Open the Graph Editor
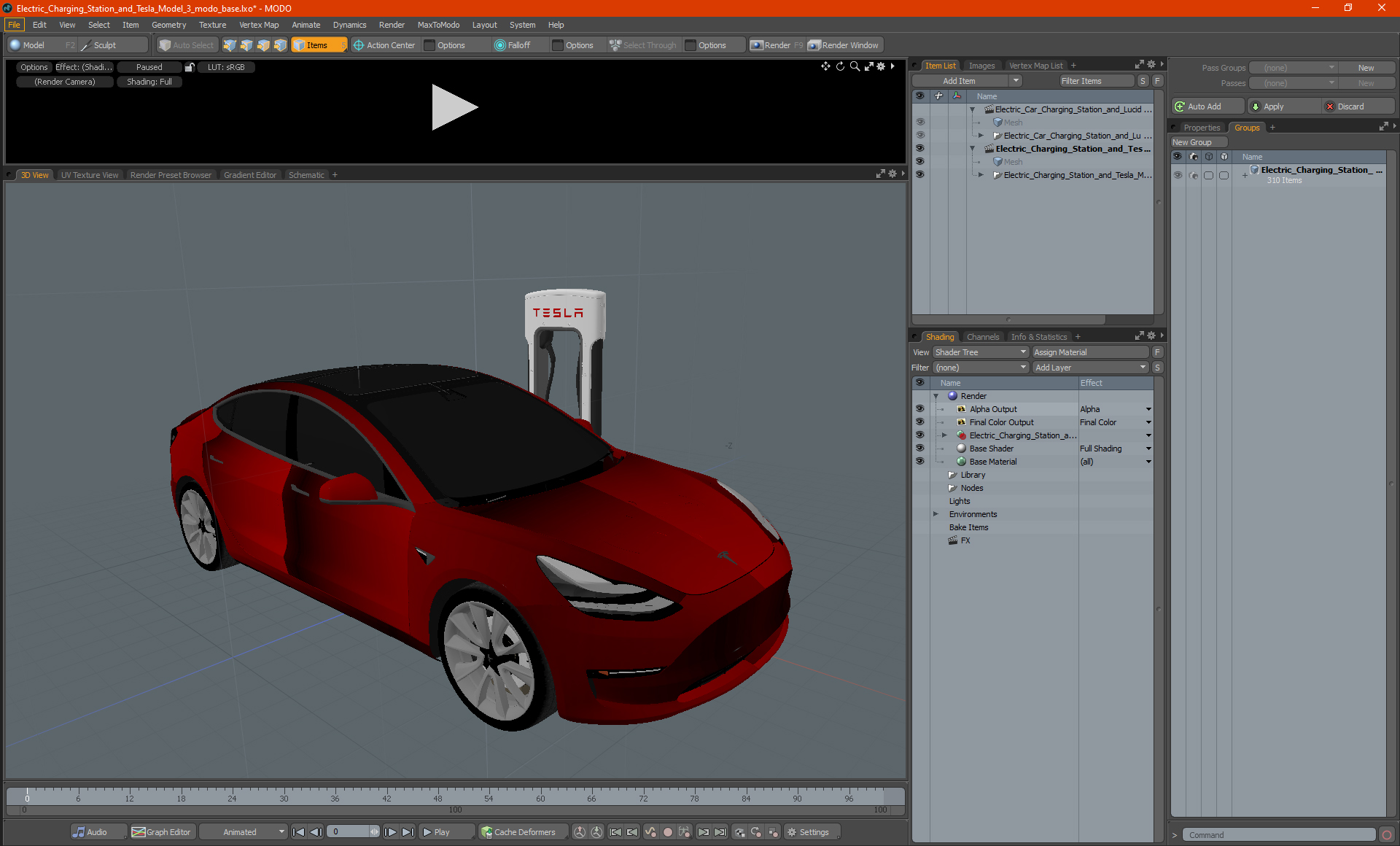Viewport: 1400px width, 846px height. click(x=162, y=832)
